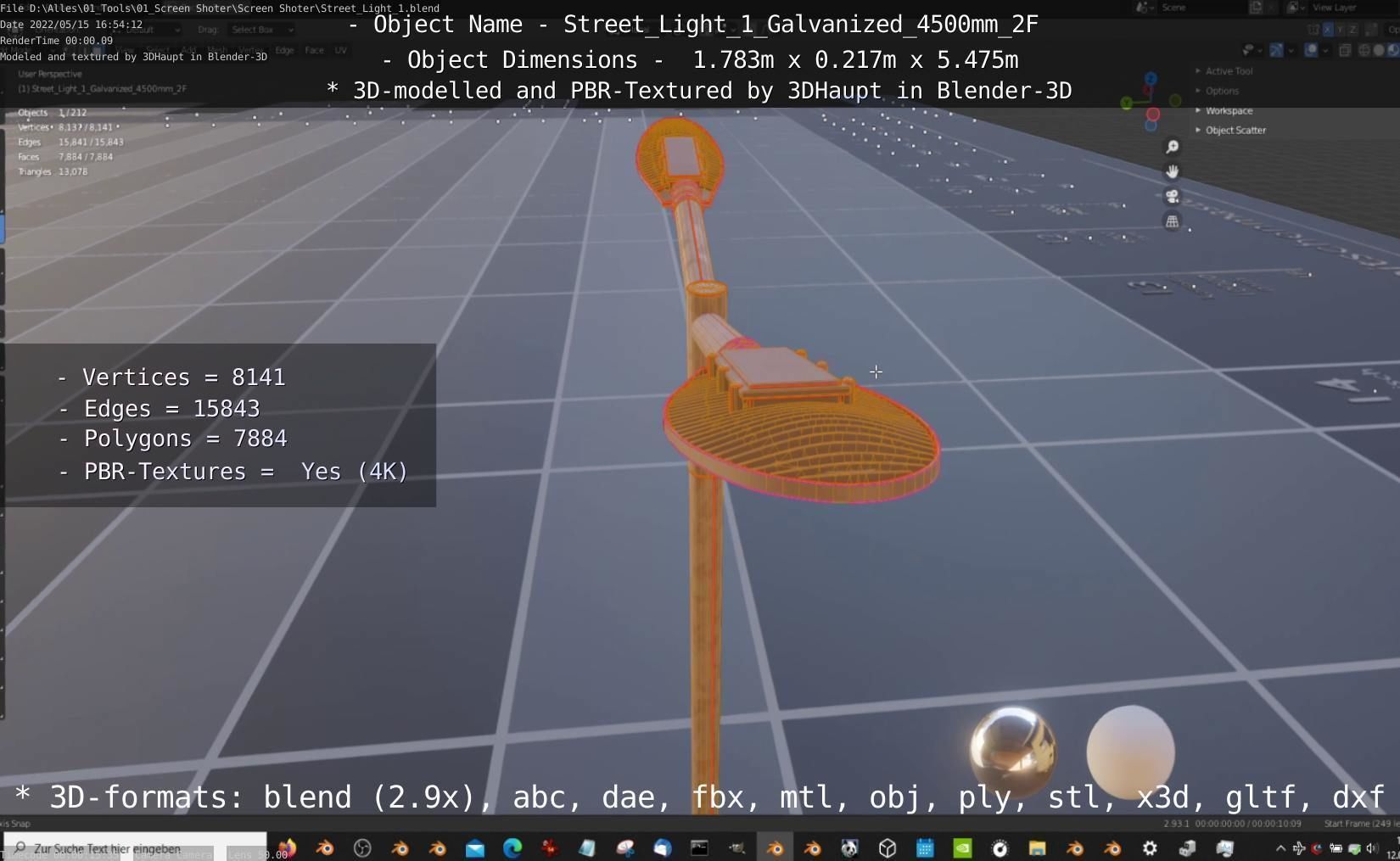Image resolution: width=1400 pixels, height=861 pixels.
Task: Open 3D Viewer cube icon in taskbar
Action: tap(888, 847)
